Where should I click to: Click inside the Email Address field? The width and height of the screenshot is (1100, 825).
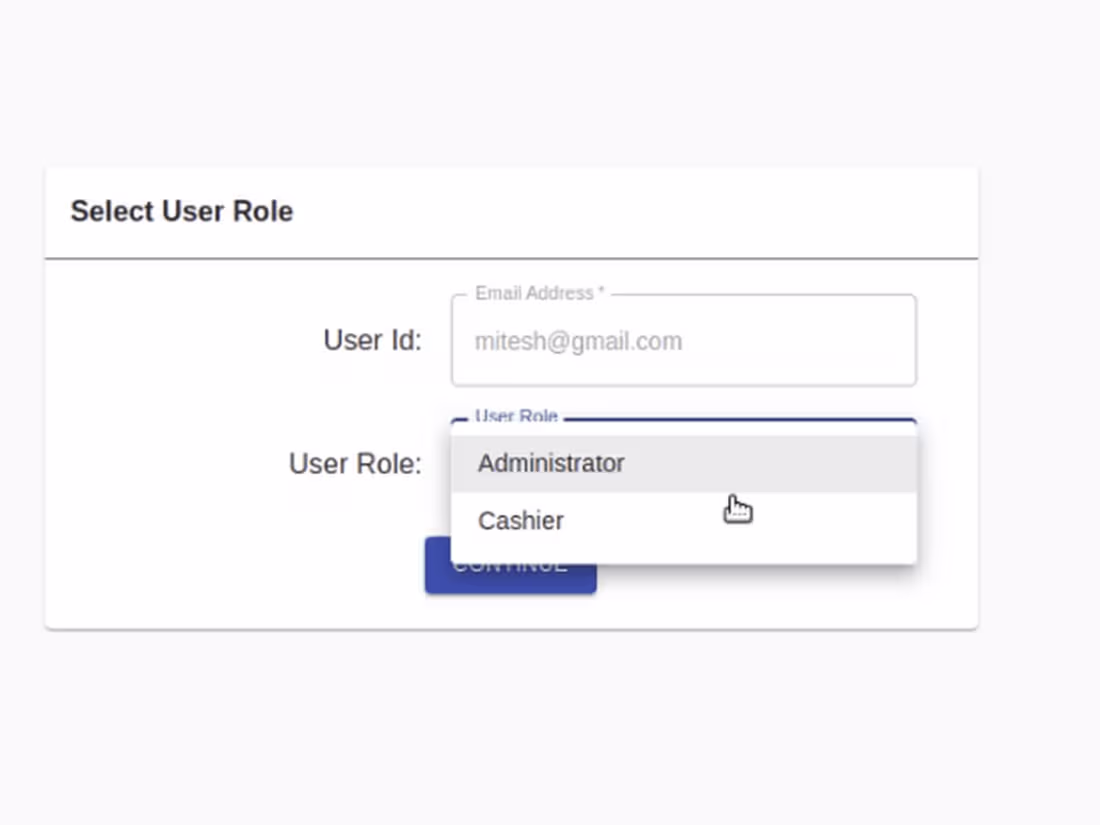[x=684, y=340]
